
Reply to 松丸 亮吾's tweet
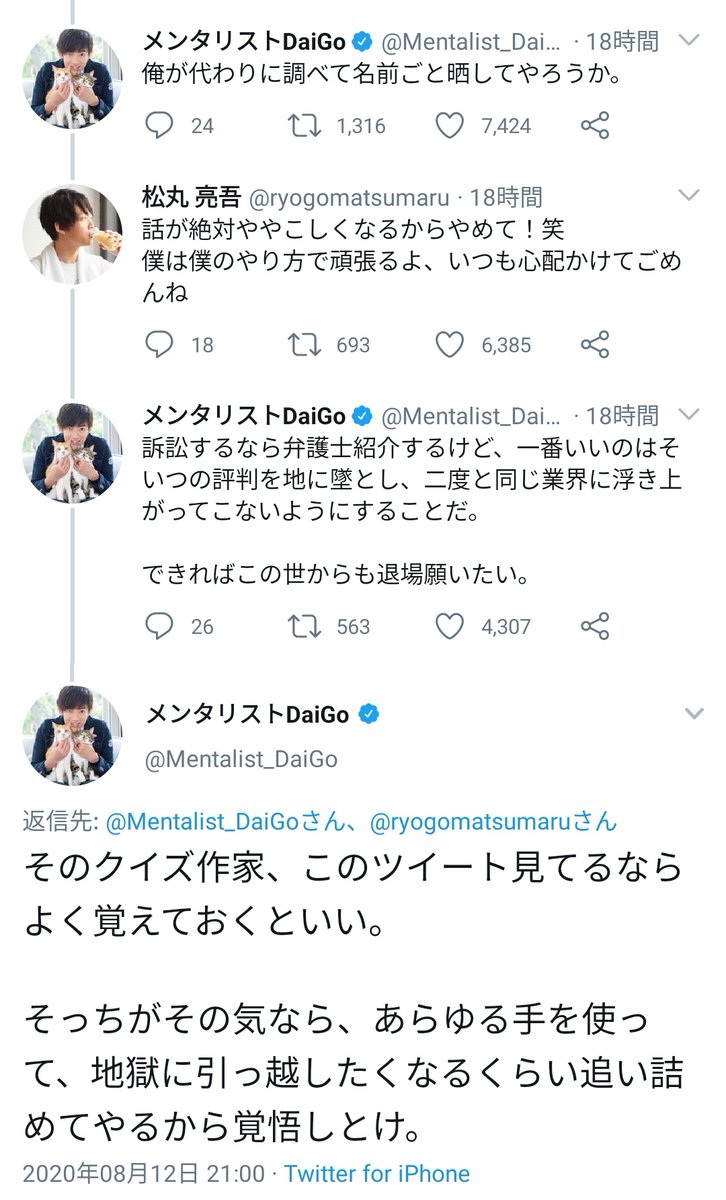pos(160,345)
